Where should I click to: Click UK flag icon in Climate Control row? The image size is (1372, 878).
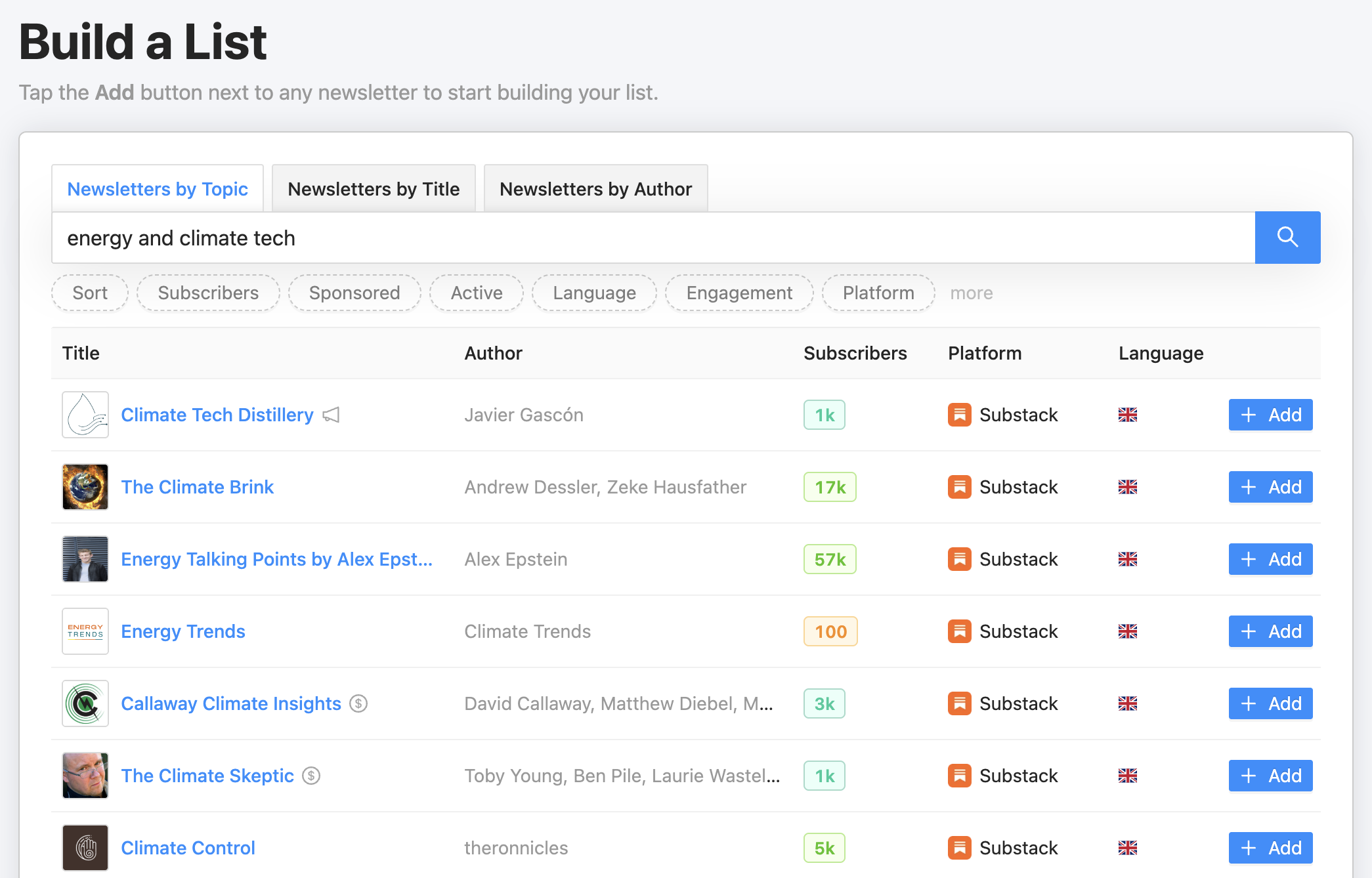coord(1127,848)
